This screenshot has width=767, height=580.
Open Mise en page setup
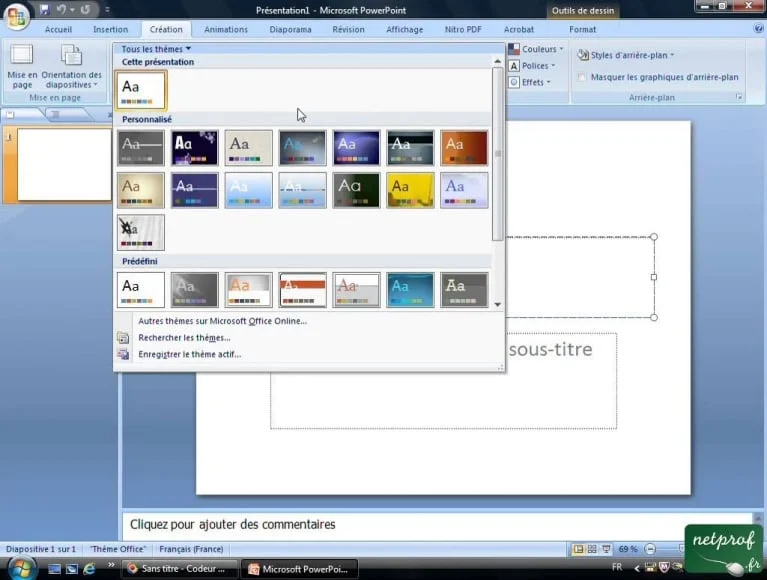pyautogui.click(x=22, y=67)
